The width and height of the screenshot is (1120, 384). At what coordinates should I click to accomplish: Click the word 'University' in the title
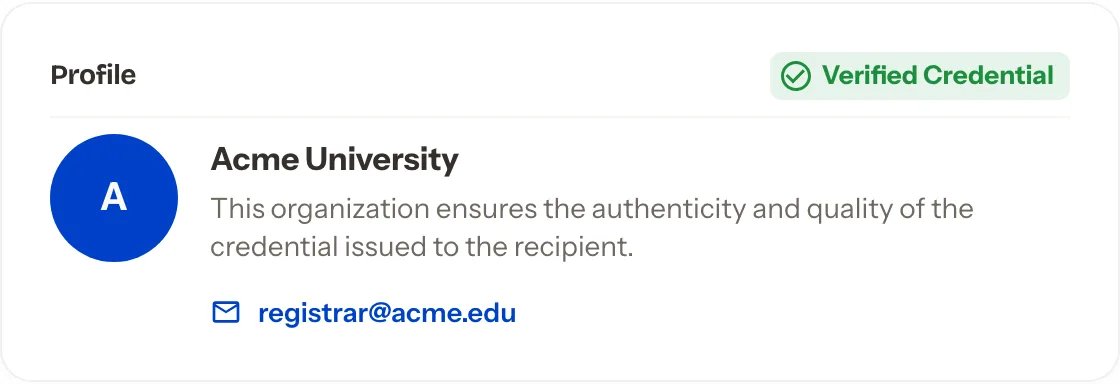(x=381, y=161)
